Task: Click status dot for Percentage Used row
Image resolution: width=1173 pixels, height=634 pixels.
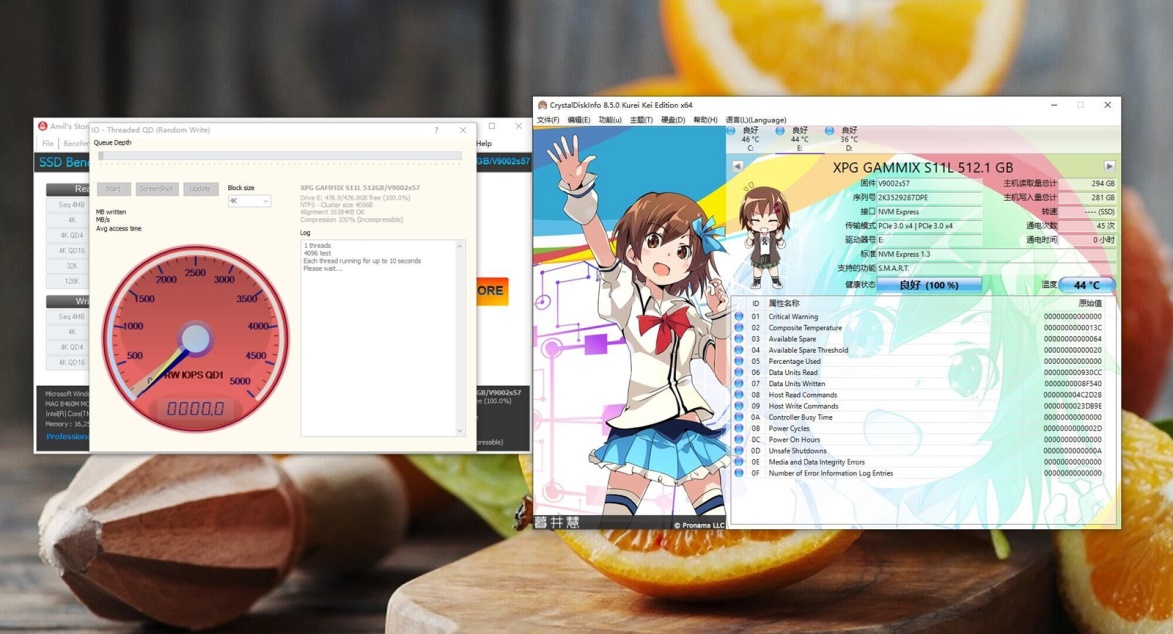Action: (x=739, y=362)
